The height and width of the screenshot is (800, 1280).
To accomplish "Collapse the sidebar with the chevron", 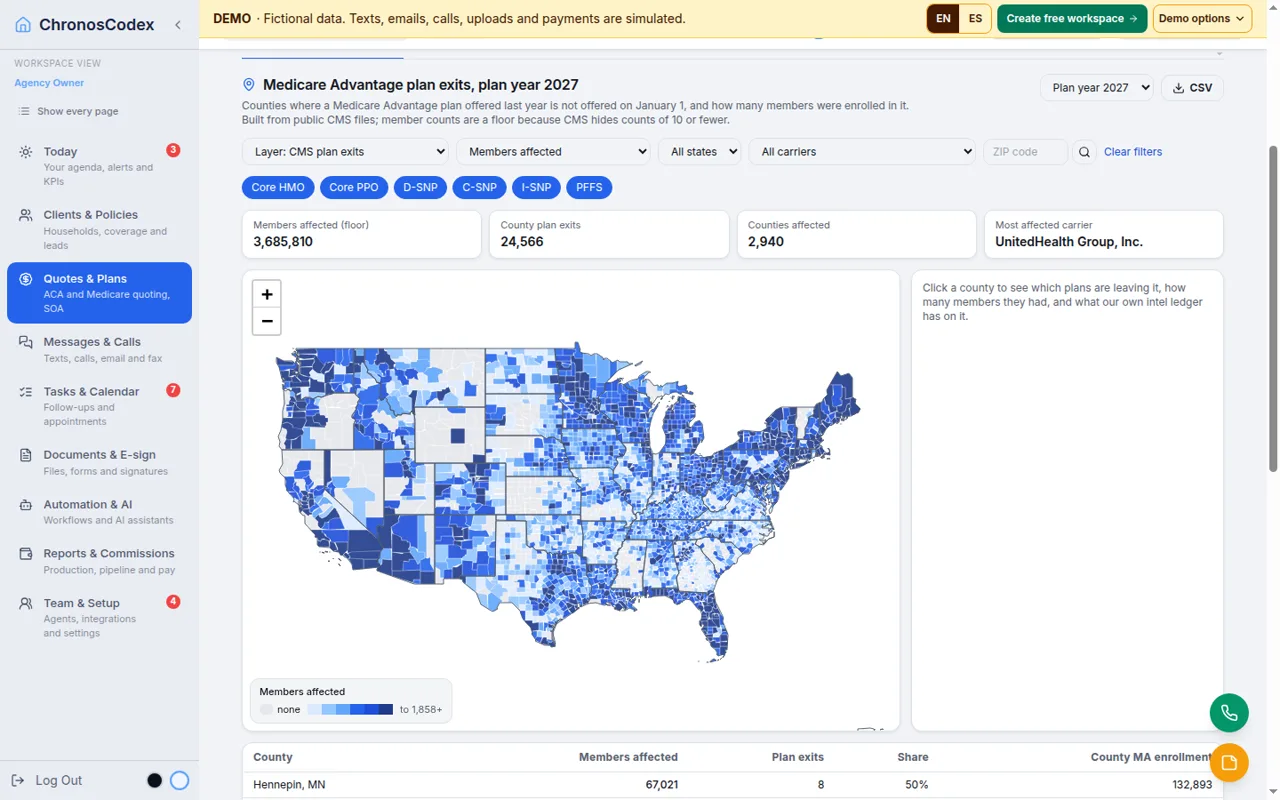I will (x=178, y=25).
